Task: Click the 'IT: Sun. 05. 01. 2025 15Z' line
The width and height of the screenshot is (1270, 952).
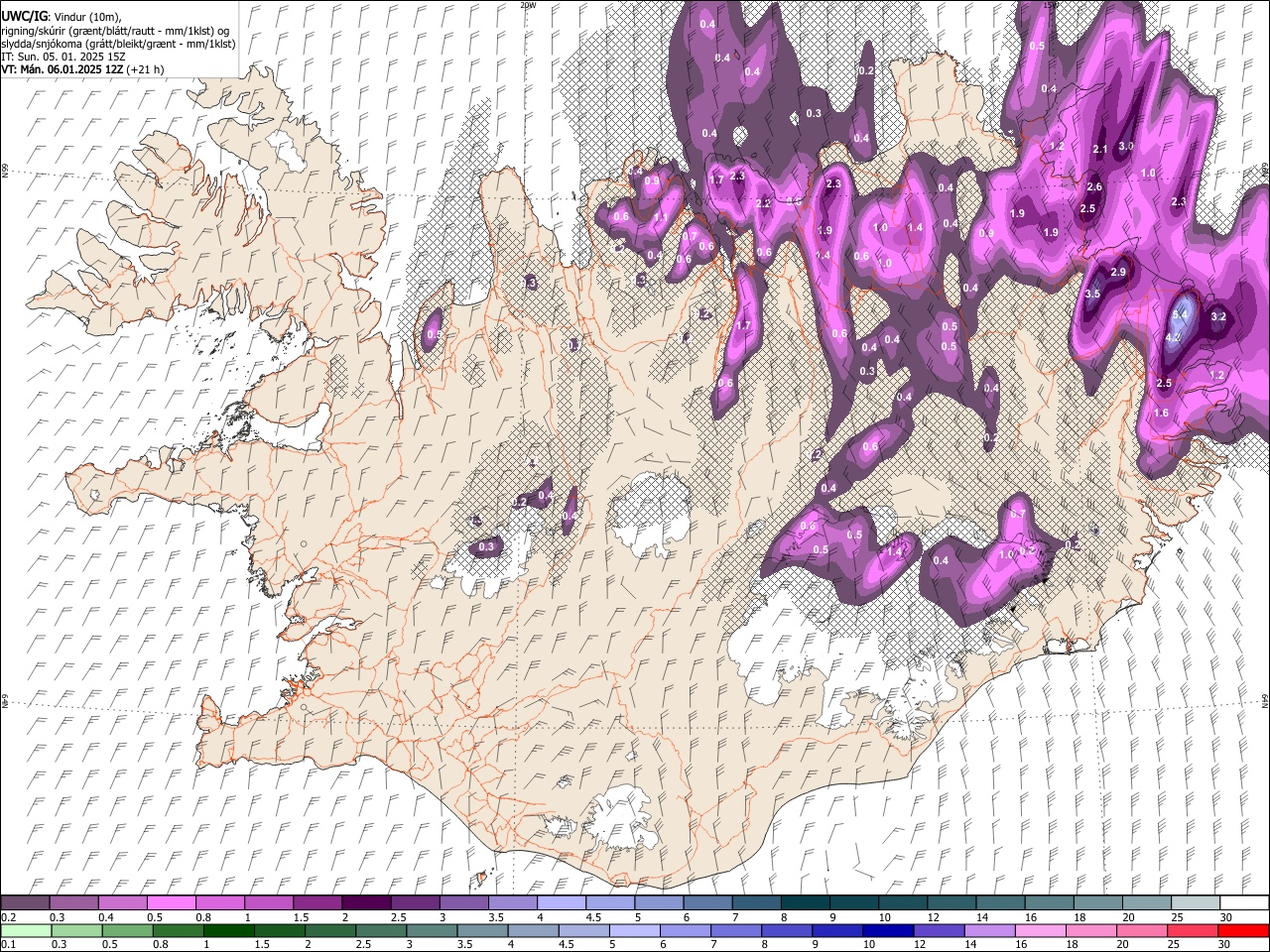Action: point(63,57)
